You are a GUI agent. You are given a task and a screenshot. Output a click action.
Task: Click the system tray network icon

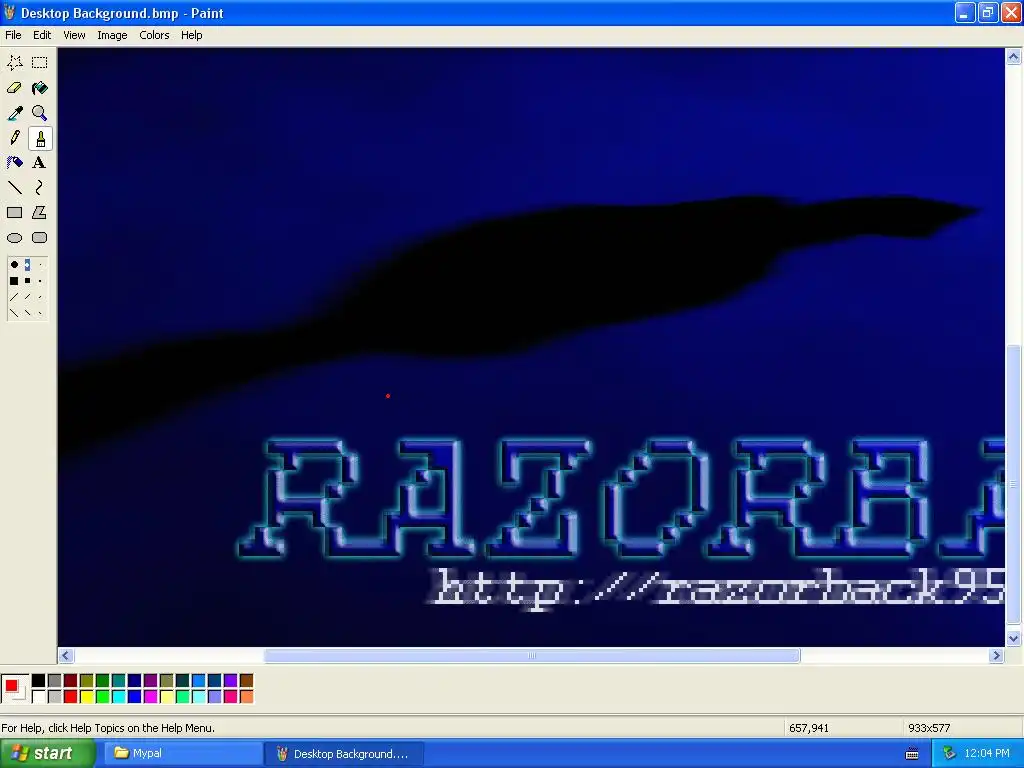pos(949,754)
